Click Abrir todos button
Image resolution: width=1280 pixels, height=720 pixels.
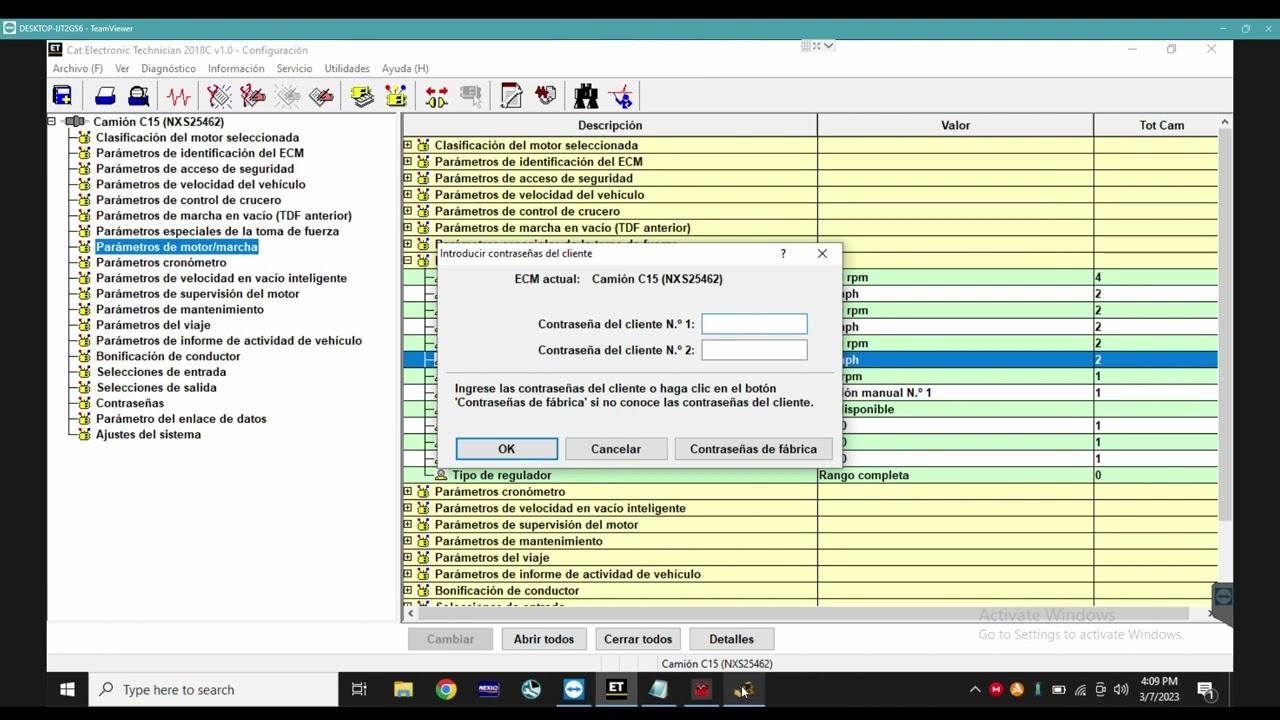point(544,639)
